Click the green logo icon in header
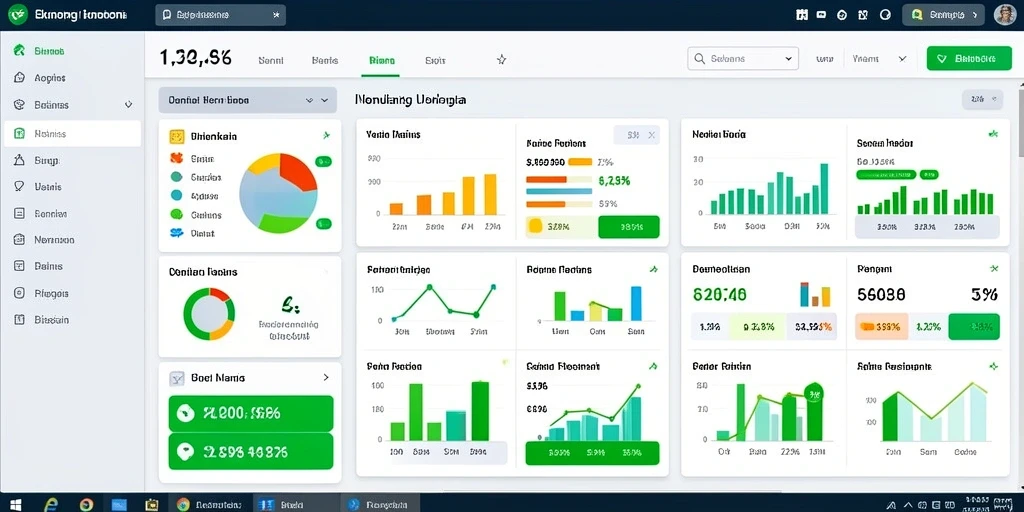1024x512 pixels. point(18,14)
